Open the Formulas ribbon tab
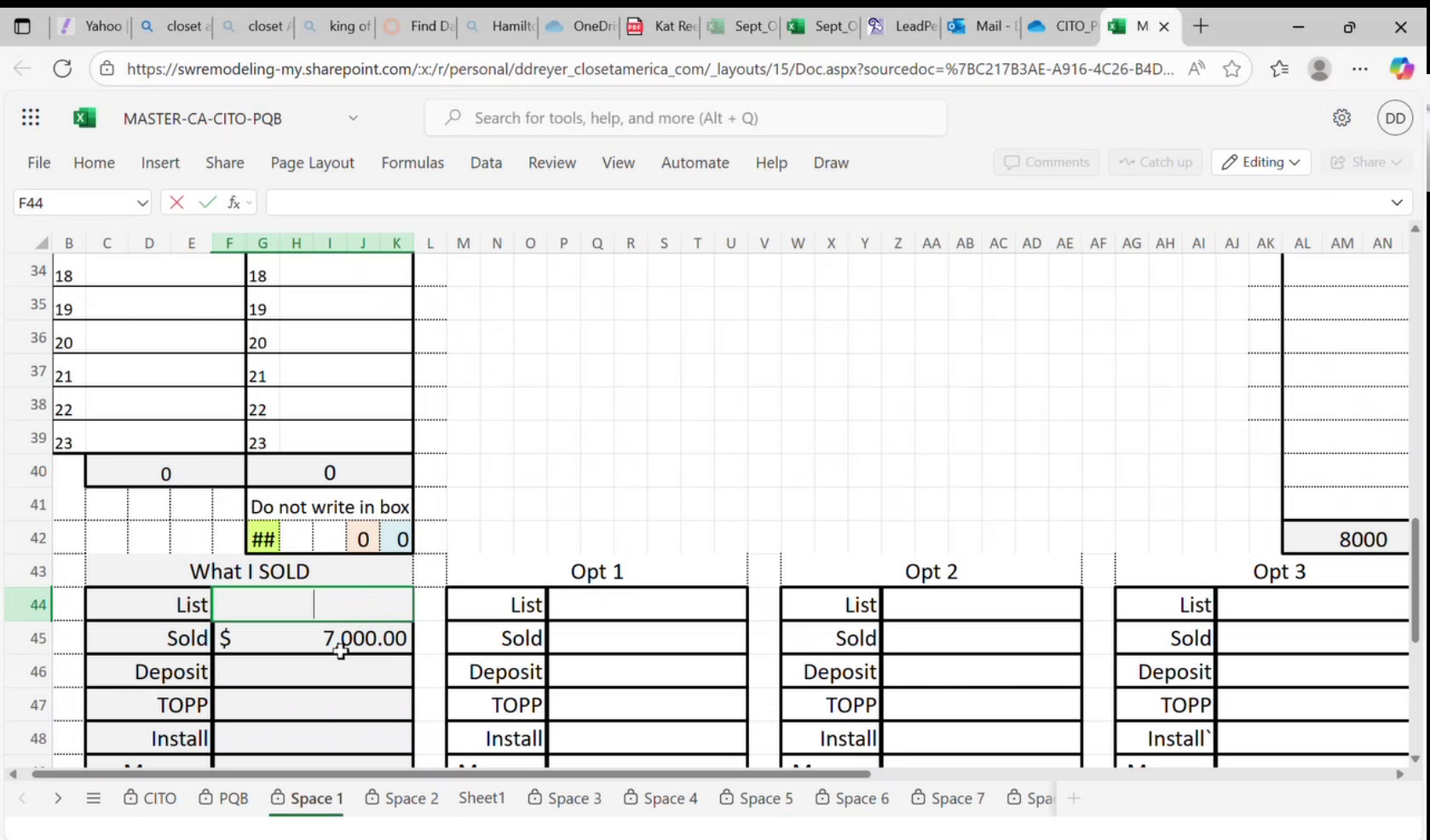 [412, 163]
